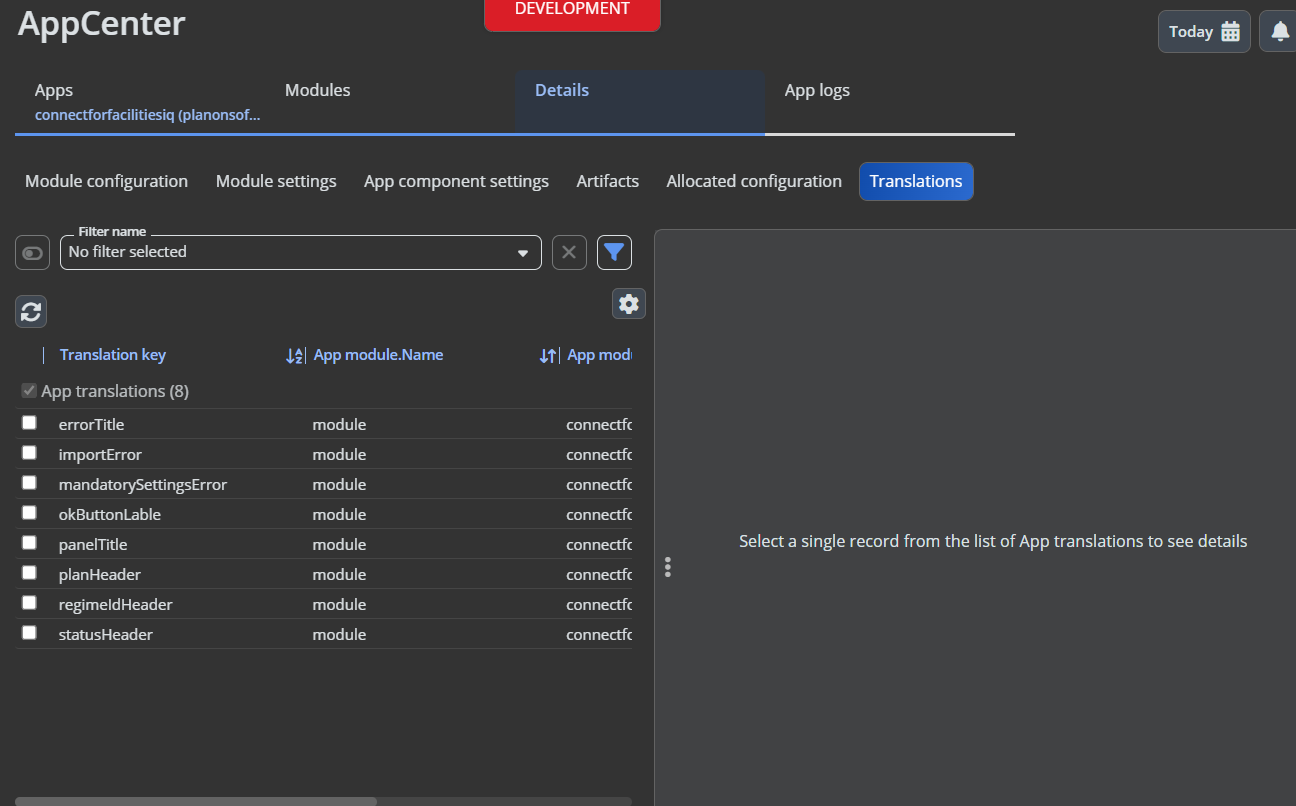
Task: Switch to the Apps tab
Action: pos(140,101)
